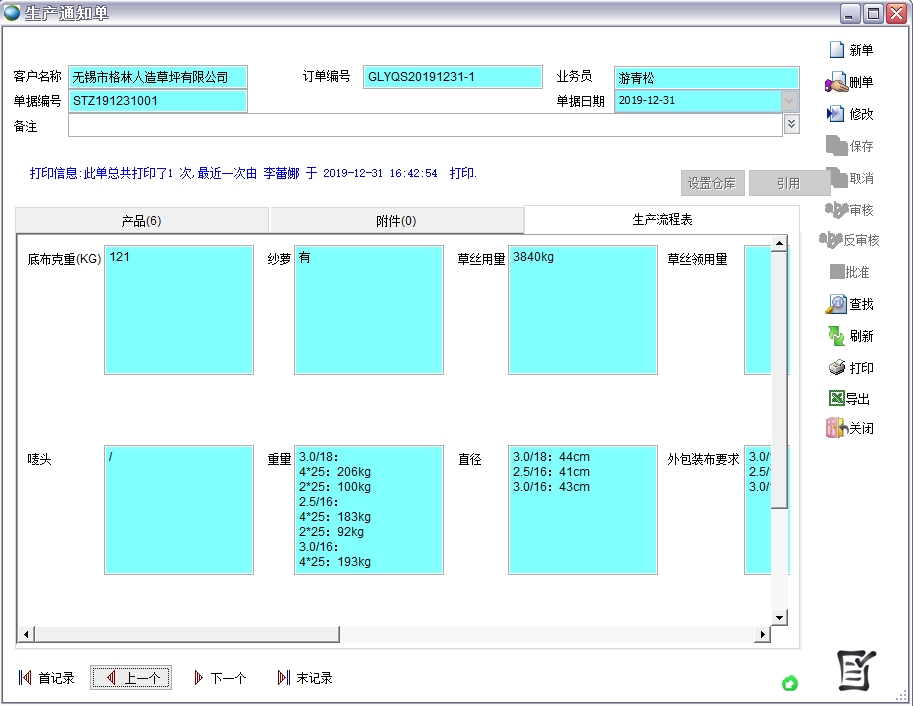The width and height of the screenshot is (913, 706).
Task: Switch to the 产品(6) tab
Action: 142,221
